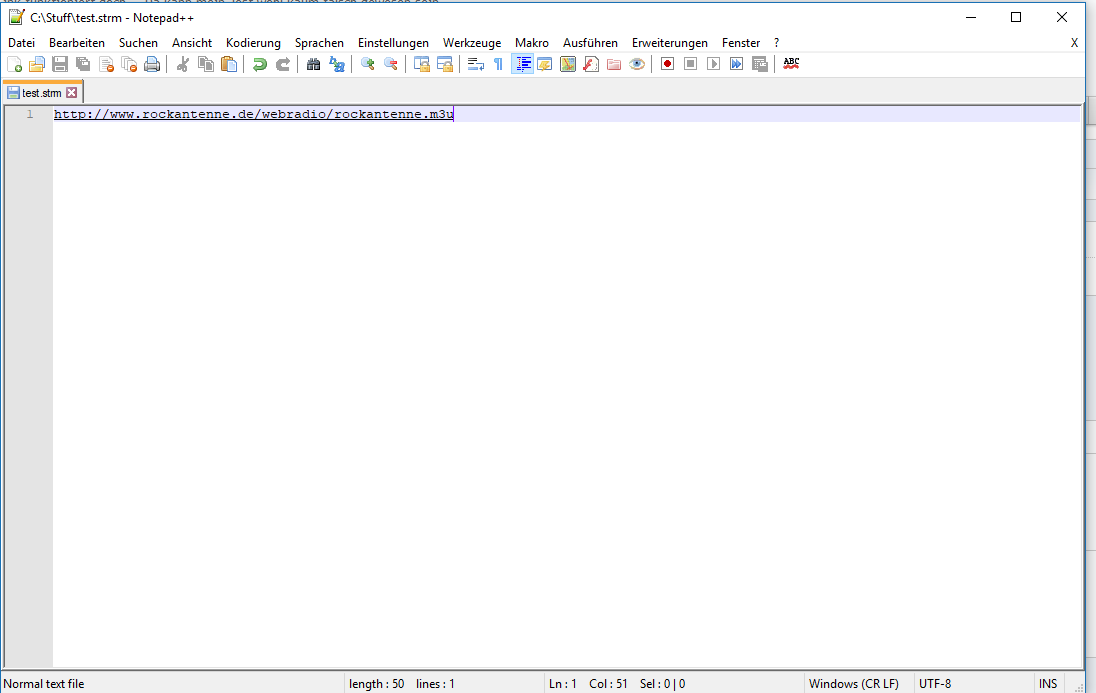This screenshot has height=693, width=1096.
Task: Click 'Normal text file' in status bar
Action: tap(44, 684)
